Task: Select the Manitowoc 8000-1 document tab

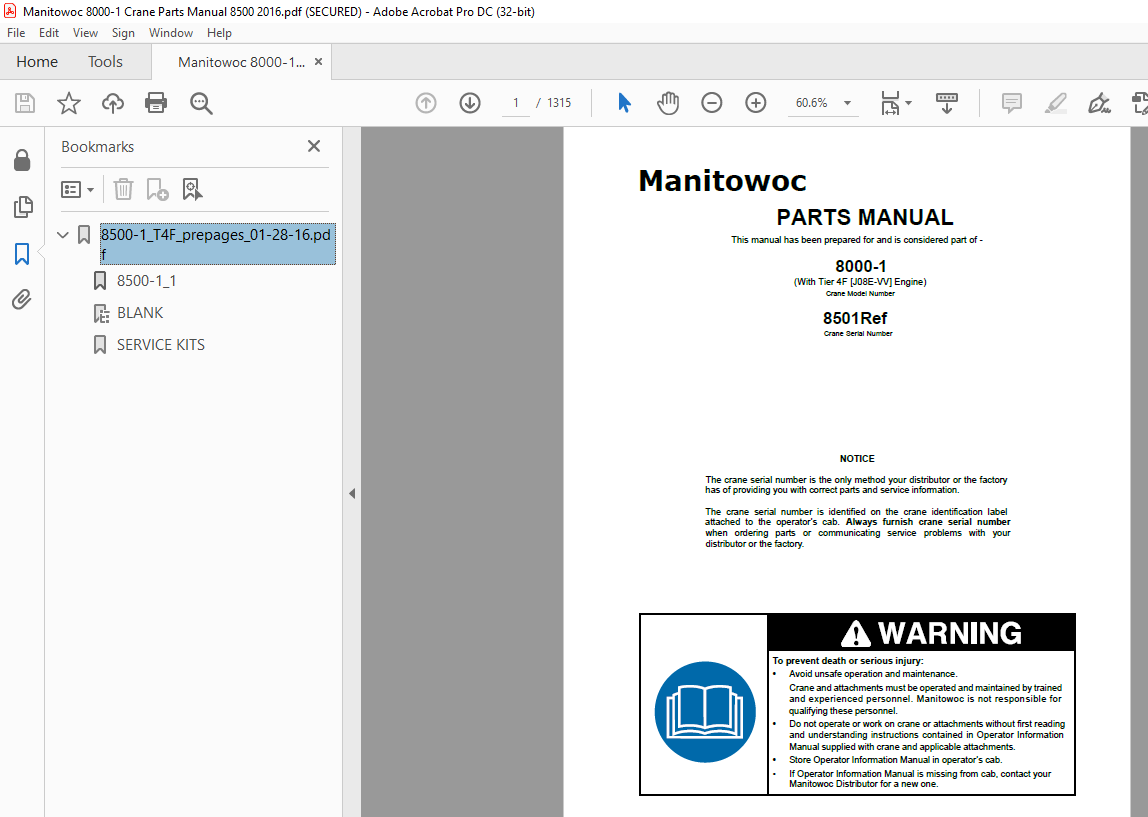Action: coord(241,62)
